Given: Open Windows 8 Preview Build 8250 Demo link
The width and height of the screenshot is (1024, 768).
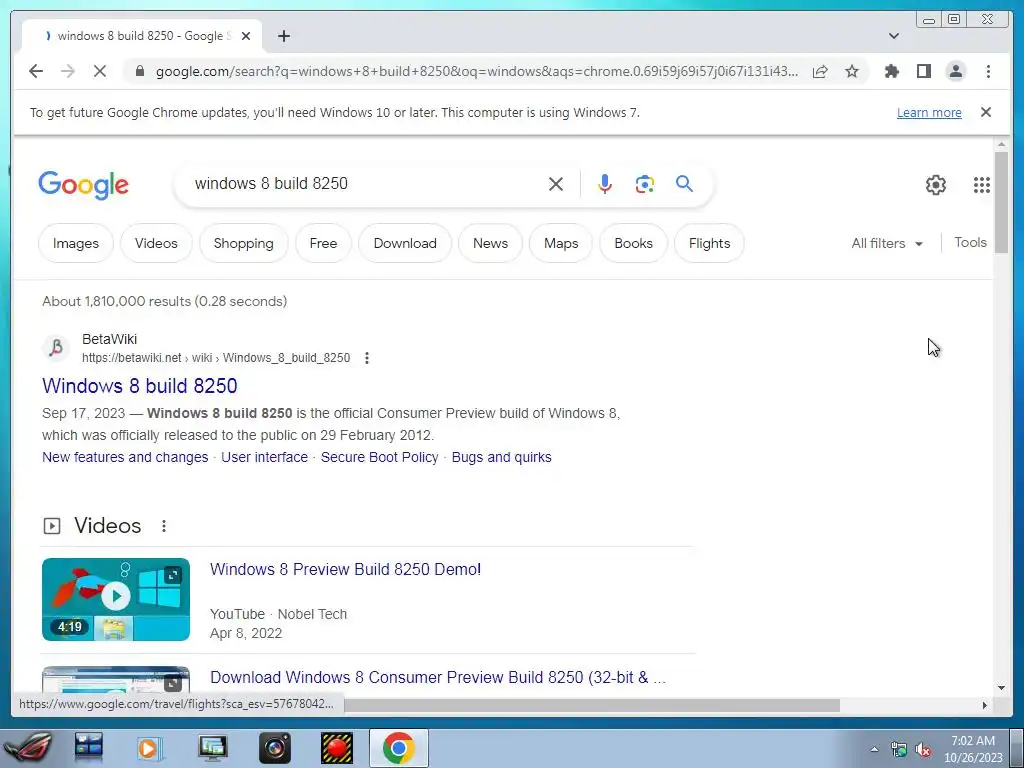Looking at the screenshot, I should point(345,569).
